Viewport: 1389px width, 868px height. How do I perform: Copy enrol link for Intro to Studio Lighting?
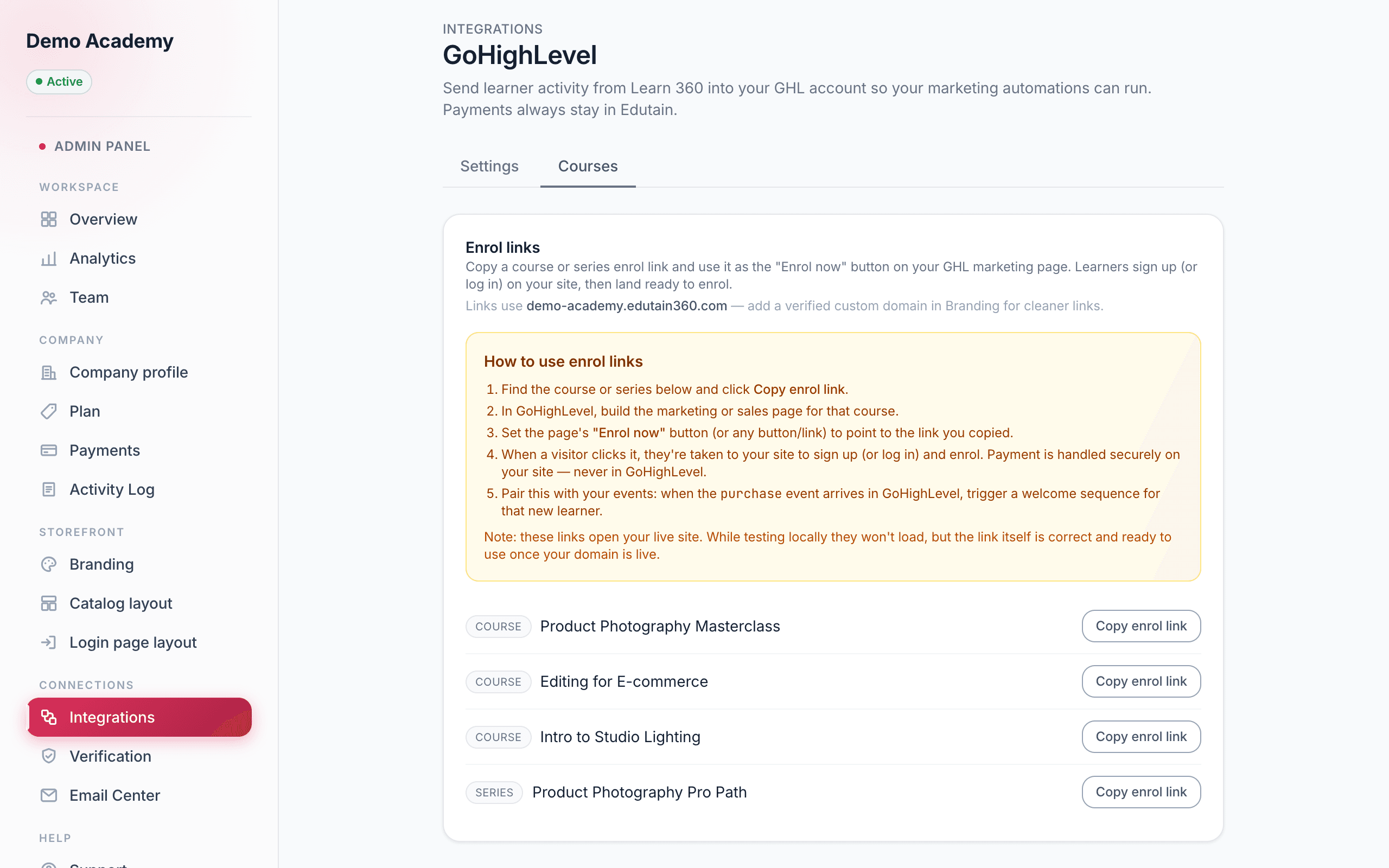tap(1141, 737)
